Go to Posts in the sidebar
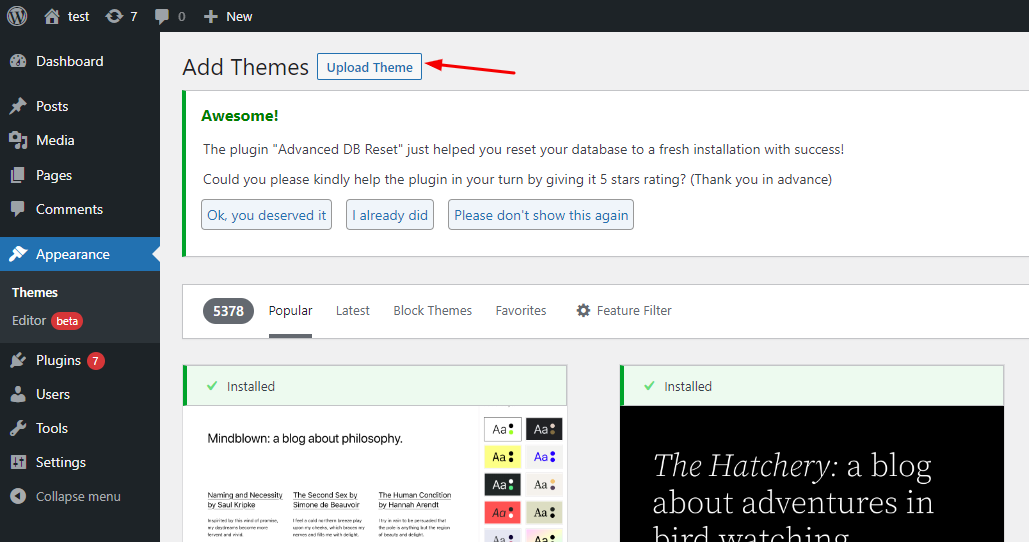This screenshot has height=542, width=1029. pyautogui.click(x=52, y=106)
